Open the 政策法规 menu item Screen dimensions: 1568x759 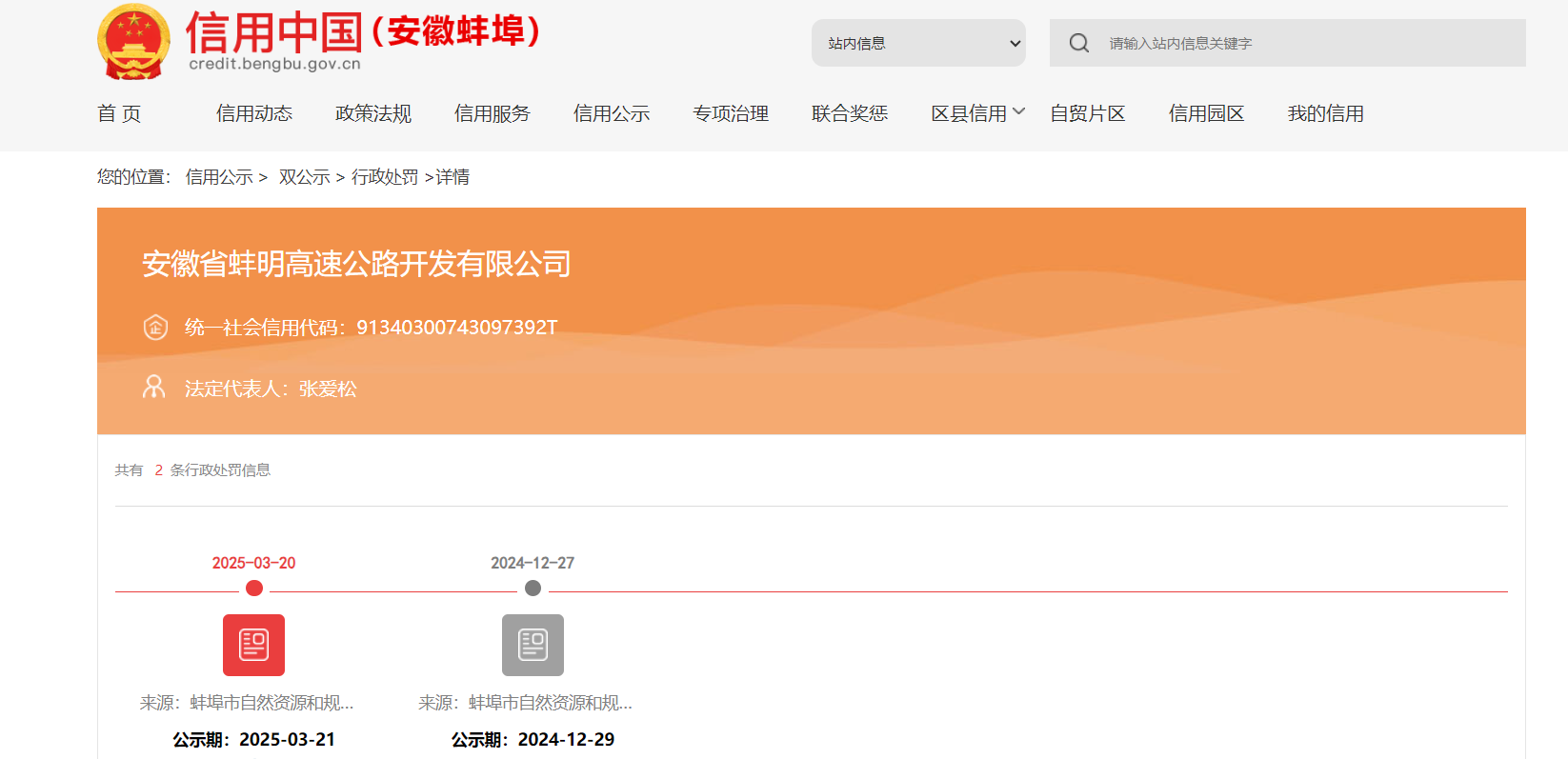pyautogui.click(x=373, y=113)
